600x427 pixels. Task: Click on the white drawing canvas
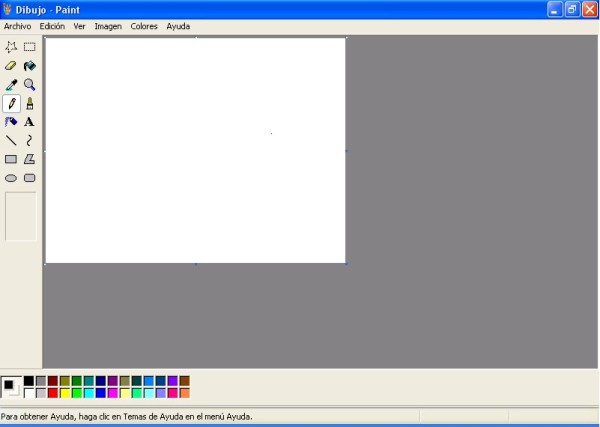coord(195,150)
